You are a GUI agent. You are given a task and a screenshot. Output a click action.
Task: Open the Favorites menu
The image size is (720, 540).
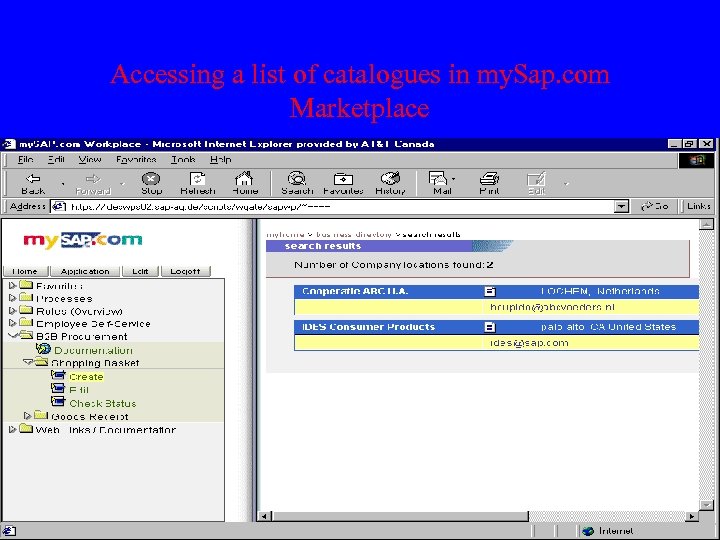pyautogui.click(x=136, y=159)
